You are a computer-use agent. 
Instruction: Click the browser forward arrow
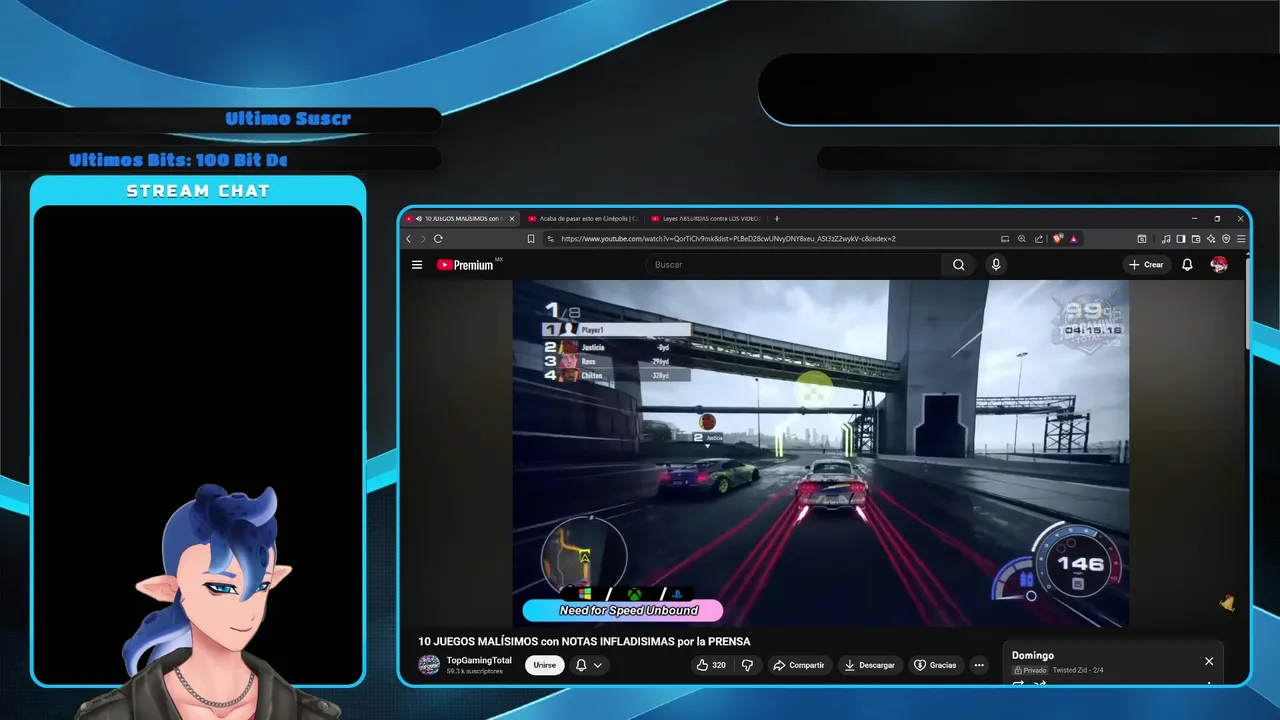[422, 239]
